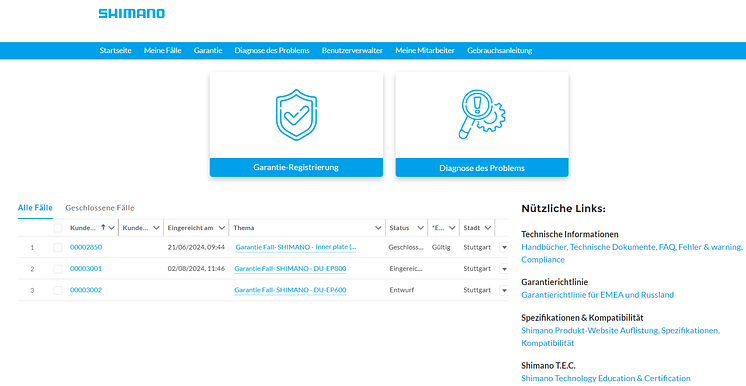The image size is (746, 386).
Task: Open Gebrauchsanleitung menu item
Action: (500, 50)
